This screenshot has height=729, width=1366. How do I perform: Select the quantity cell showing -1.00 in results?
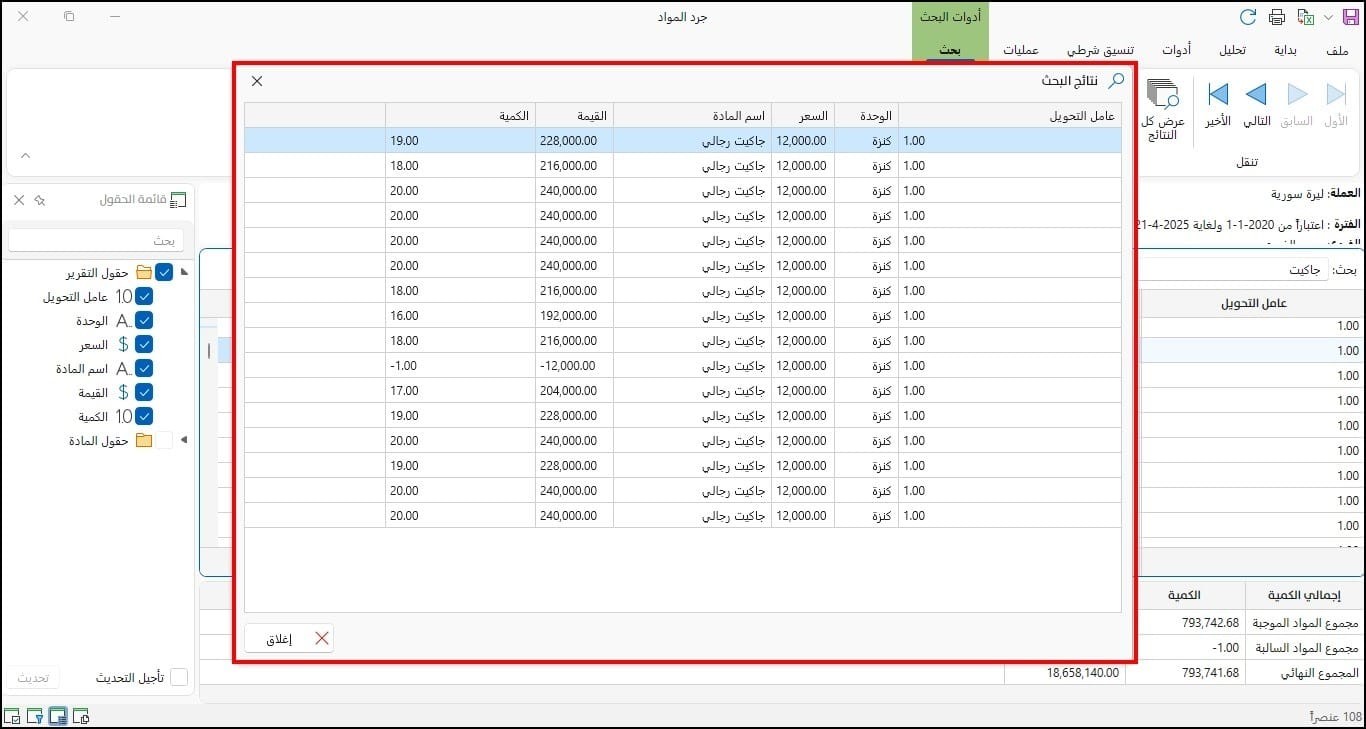pos(461,366)
